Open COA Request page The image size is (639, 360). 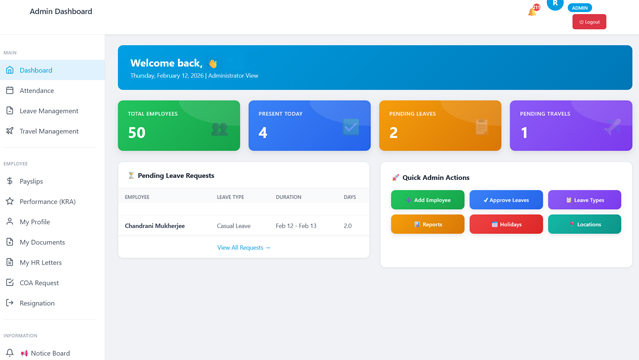click(x=52, y=283)
